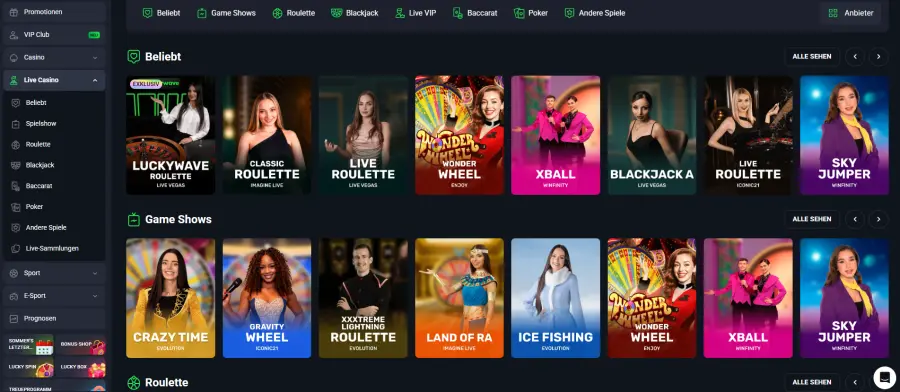The width and height of the screenshot is (900, 392).
Task: Expand the Casino sidebar menu chevron
Action: pos(95,57)
